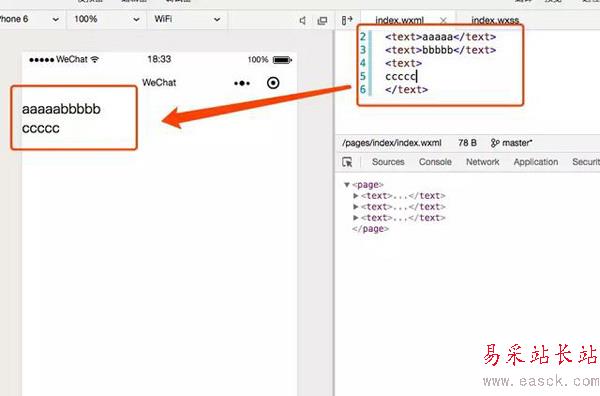Open the Application panel tab
600x396 pixels.
[536, 162]
